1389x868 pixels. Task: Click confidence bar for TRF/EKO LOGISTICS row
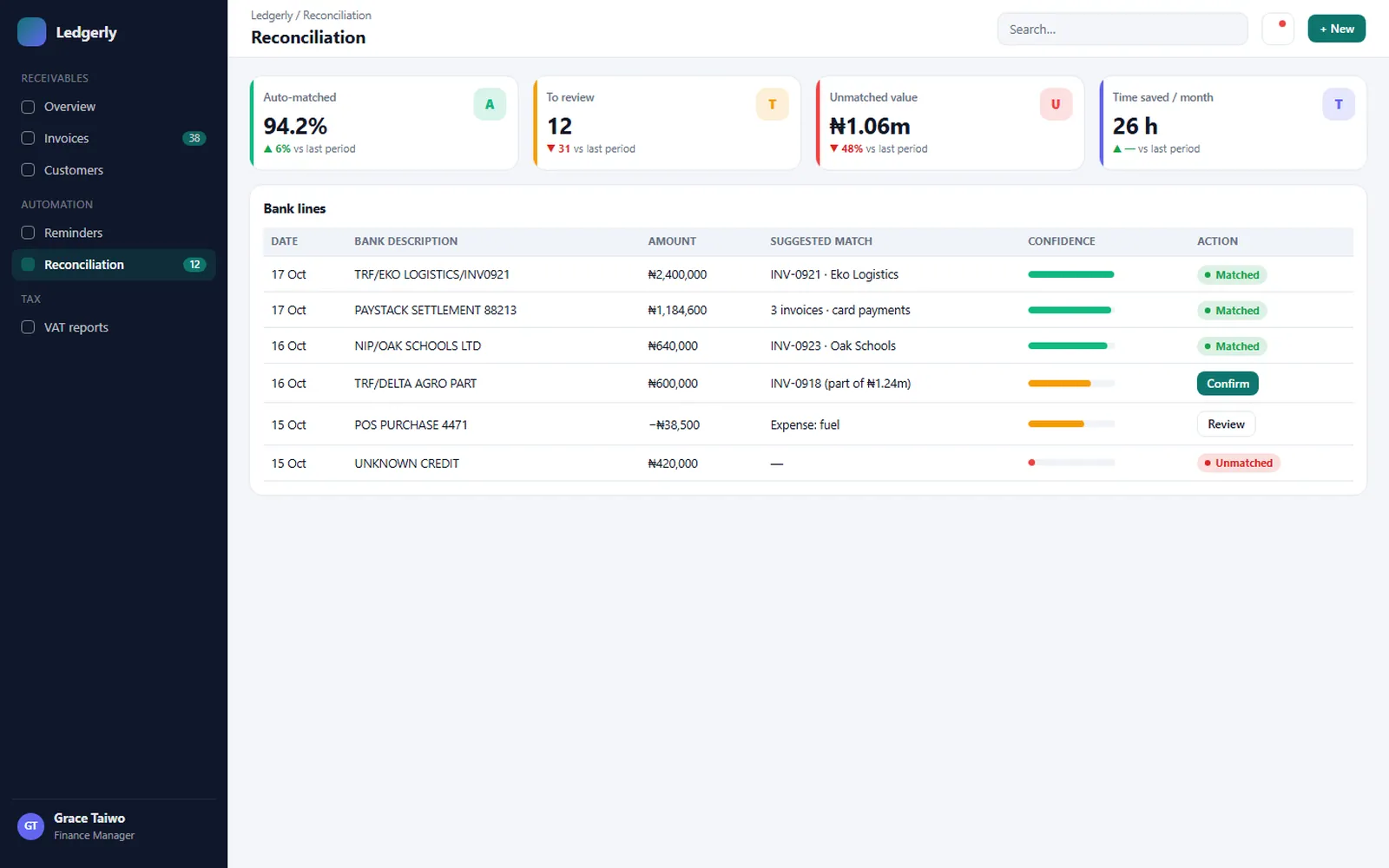(1071, 274)
